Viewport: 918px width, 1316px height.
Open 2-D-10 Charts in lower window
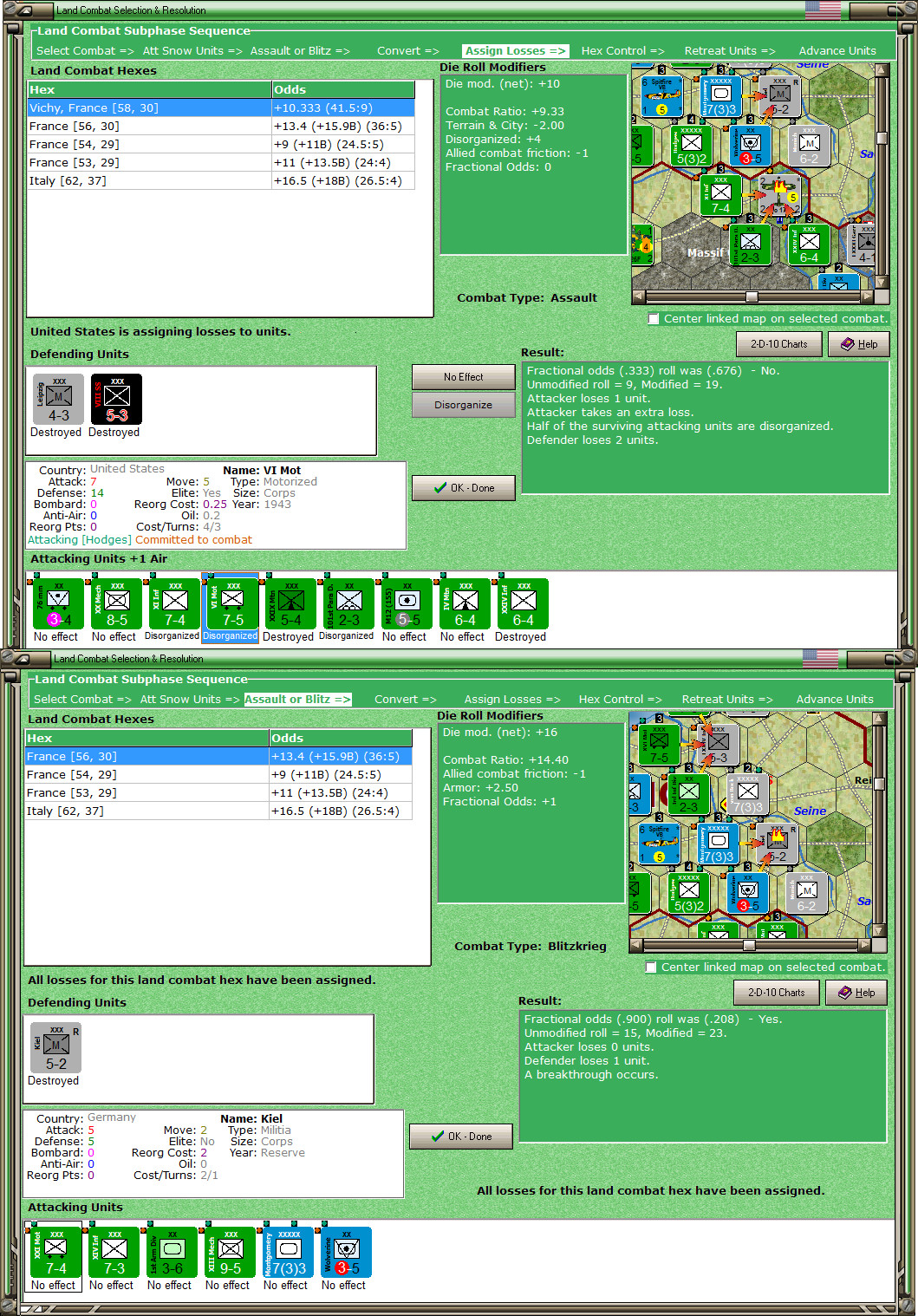coord(776,993)
